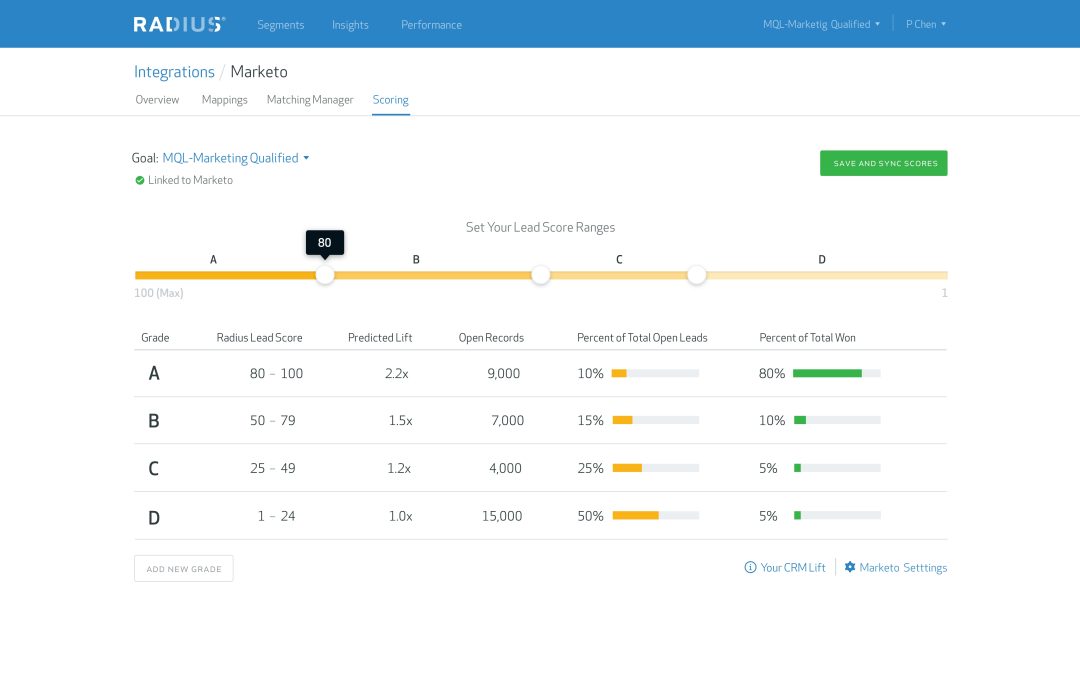Click Save and Sync Scores button
Screen dimensions: 1080x675
click(x=884, y=163)
